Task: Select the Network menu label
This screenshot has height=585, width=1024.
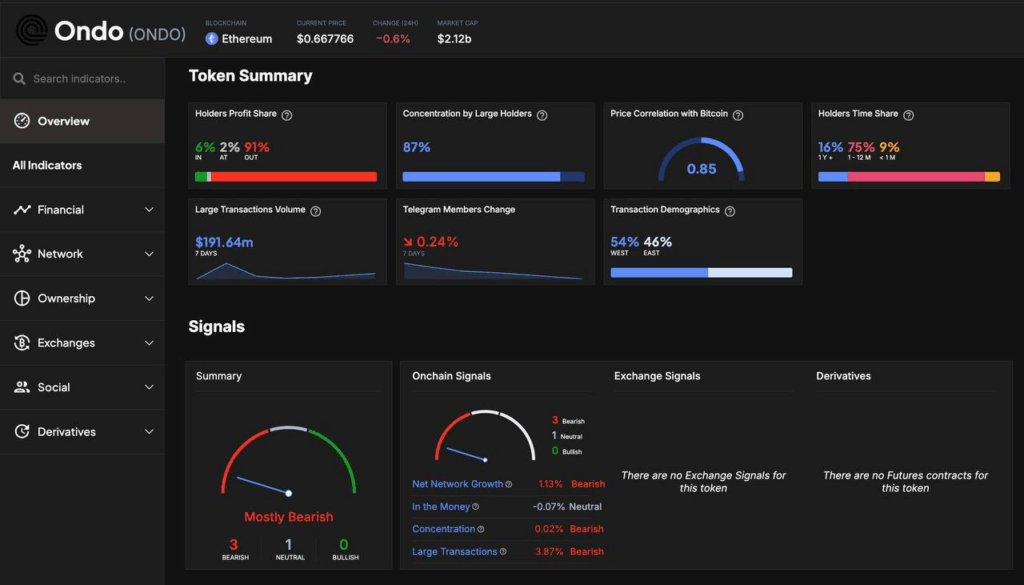Action: coord(60,254)
